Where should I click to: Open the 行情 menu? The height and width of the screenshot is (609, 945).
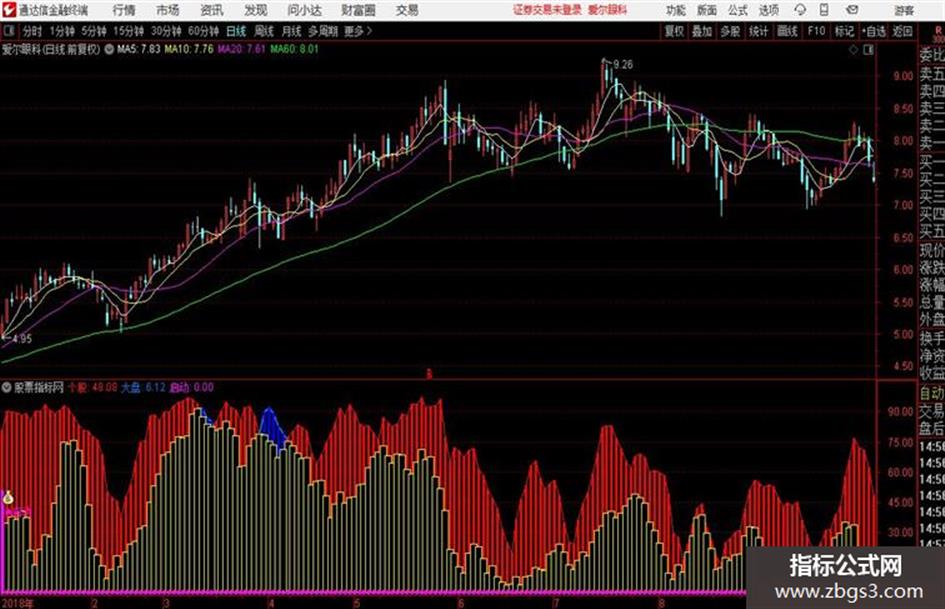[124, 10]
